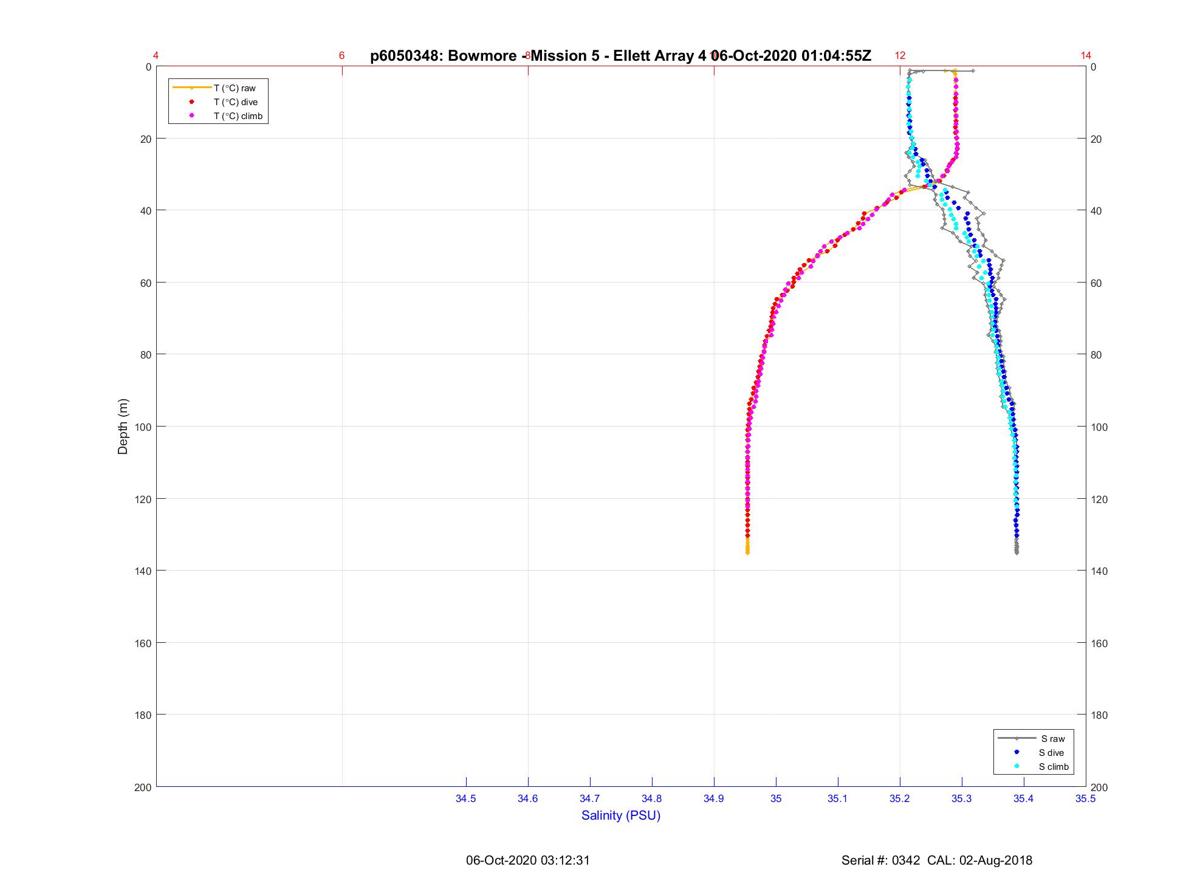Click salinity tick label '34.6'
This screenshot has height=885, width=1200.
528,799
